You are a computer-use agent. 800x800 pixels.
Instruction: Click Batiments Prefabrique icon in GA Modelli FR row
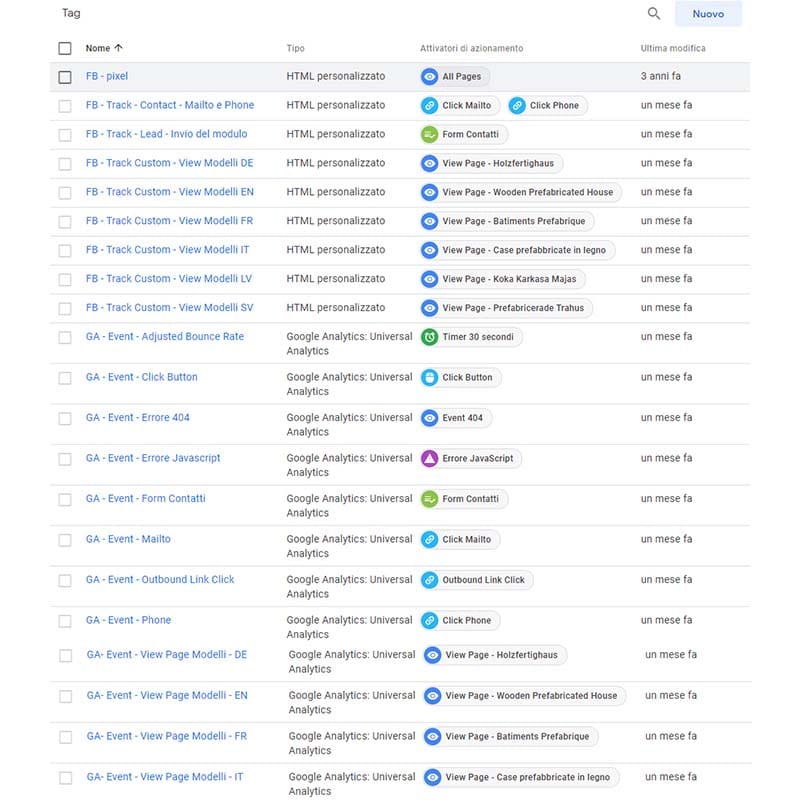point(433,737)
